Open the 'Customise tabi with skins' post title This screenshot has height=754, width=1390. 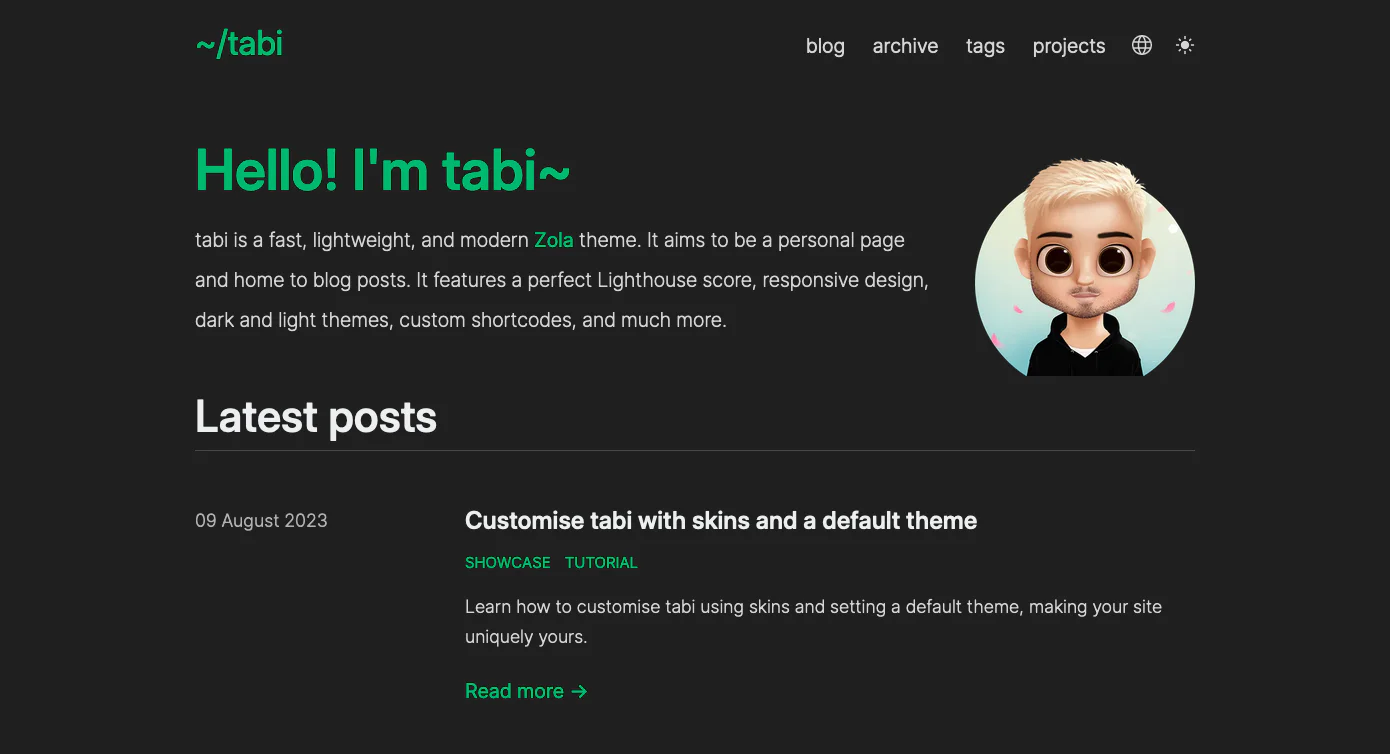coord(721,520)
